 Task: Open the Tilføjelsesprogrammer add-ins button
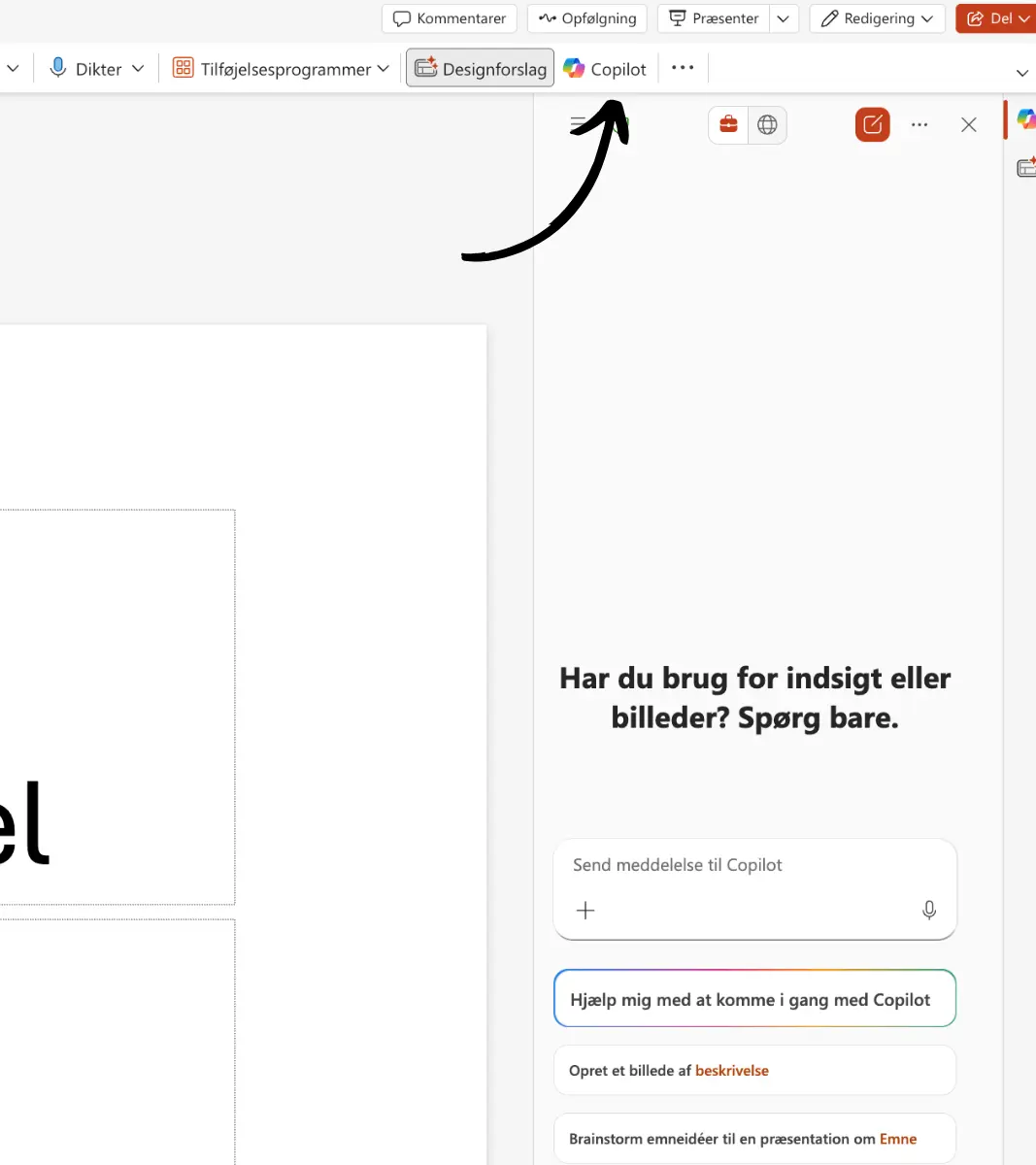click(x=281, y=69)
